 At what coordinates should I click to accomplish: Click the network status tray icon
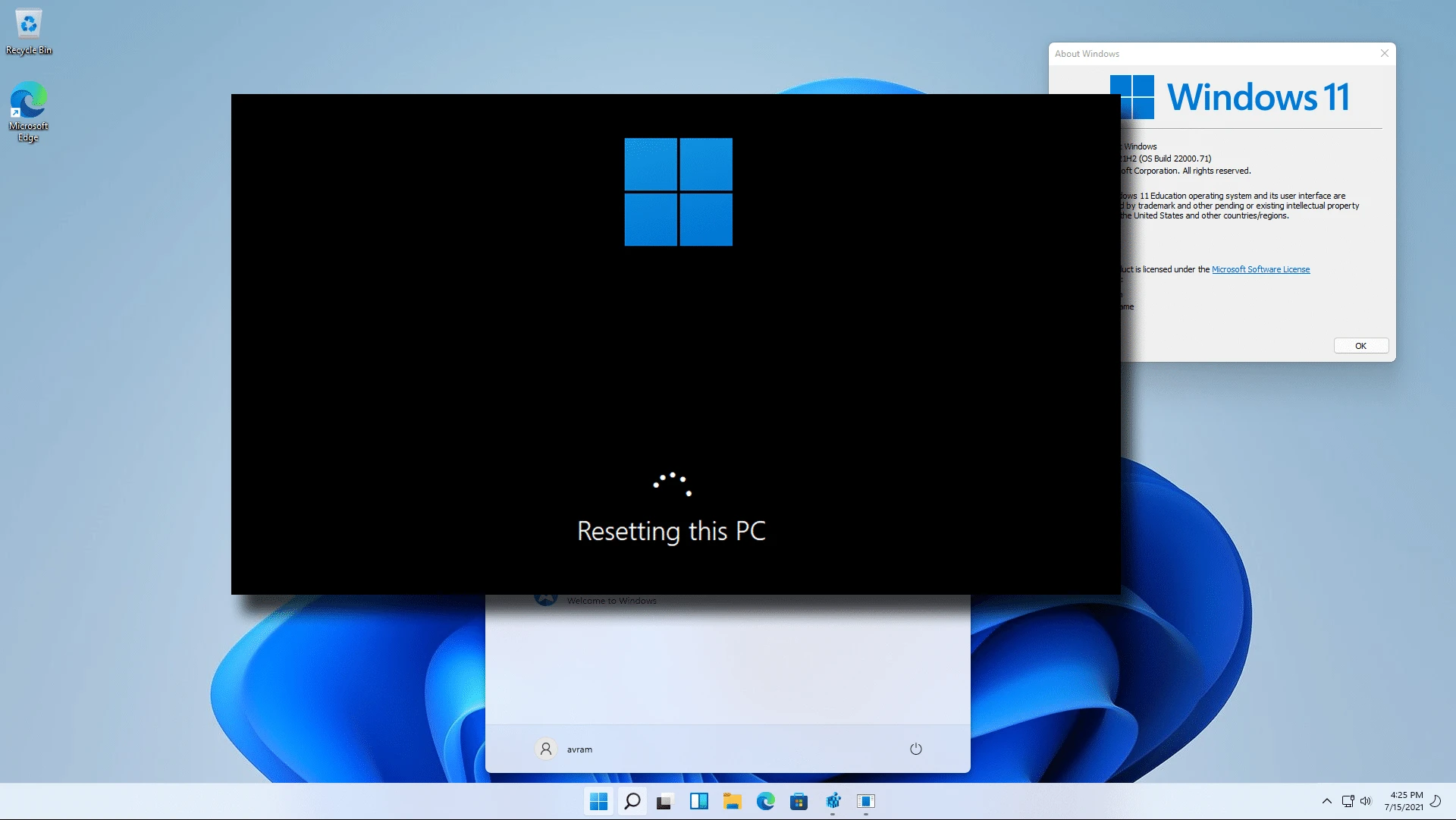pyautogui.click(x=1348, y=801)
